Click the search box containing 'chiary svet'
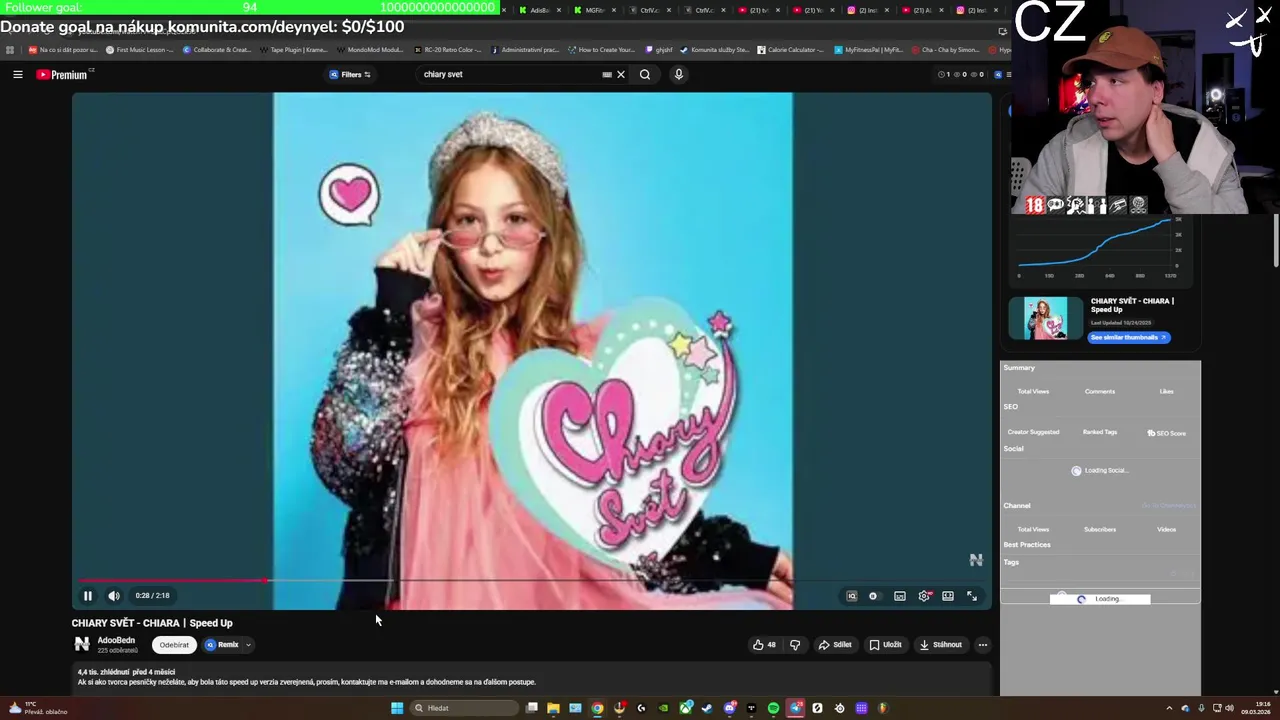Screen dimensions: 1280x720 pyautogui.click(x=510, y=74)
